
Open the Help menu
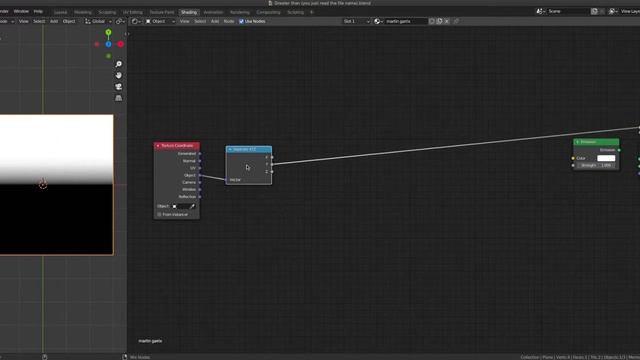pyautogui.click(x=38, y=11)
